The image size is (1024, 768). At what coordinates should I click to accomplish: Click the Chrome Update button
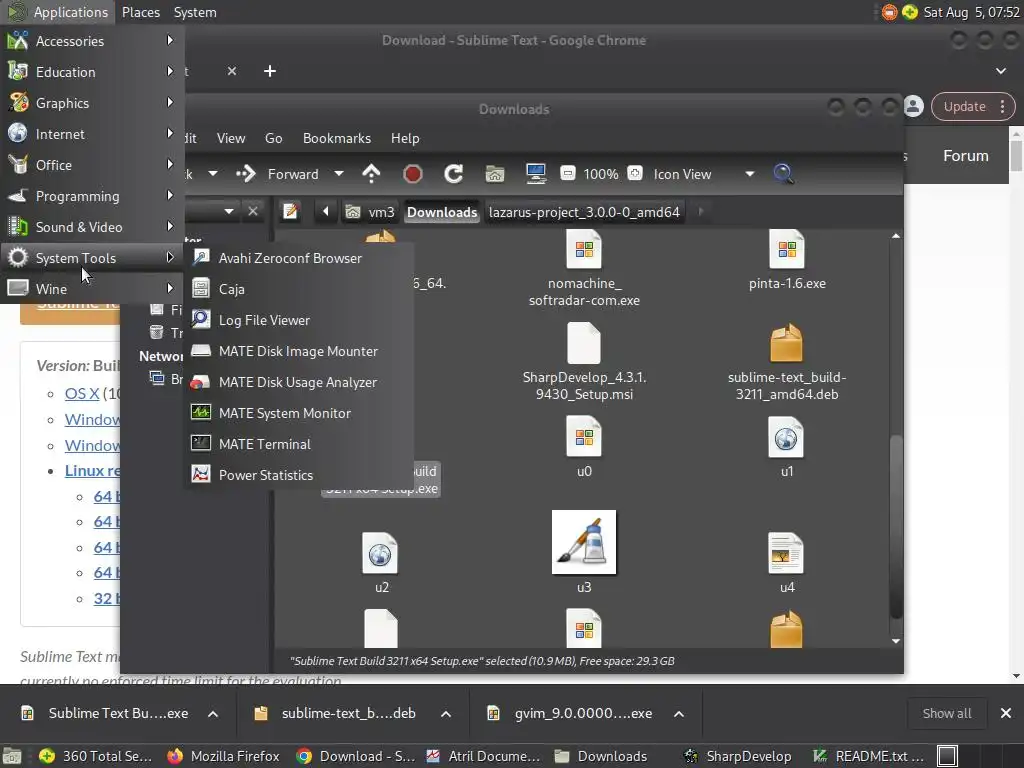pyautogui.click(x=965, y=106)
